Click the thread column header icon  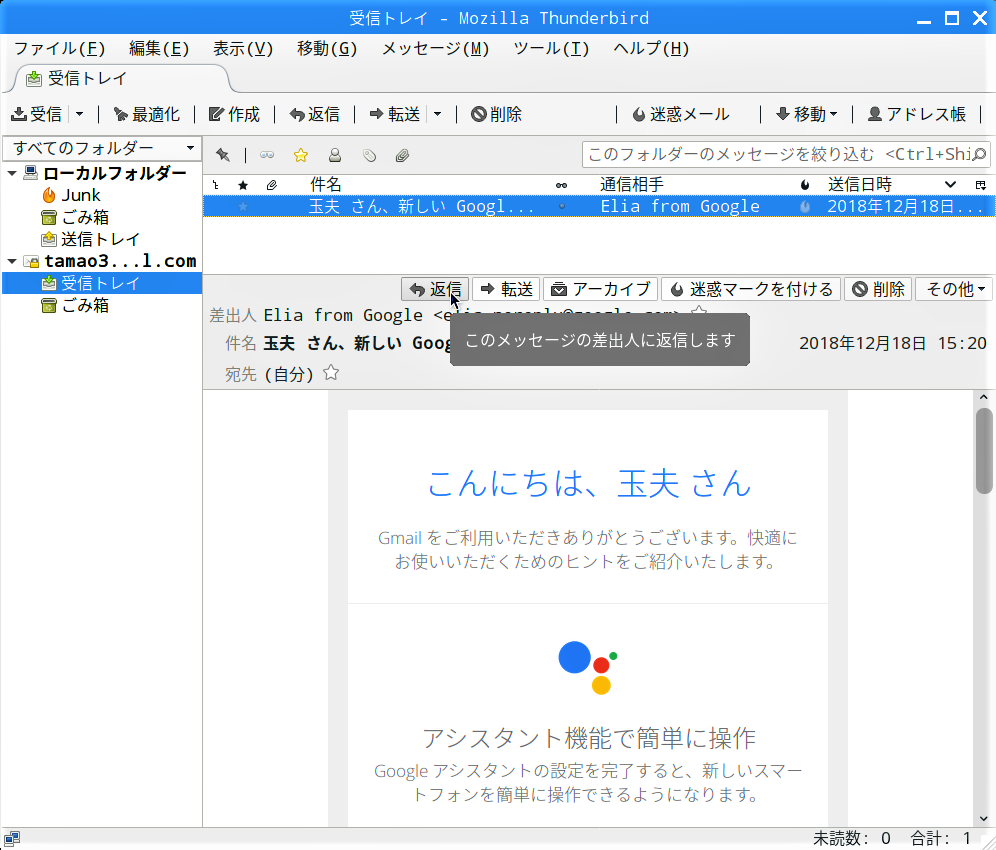tap(216, 185)
